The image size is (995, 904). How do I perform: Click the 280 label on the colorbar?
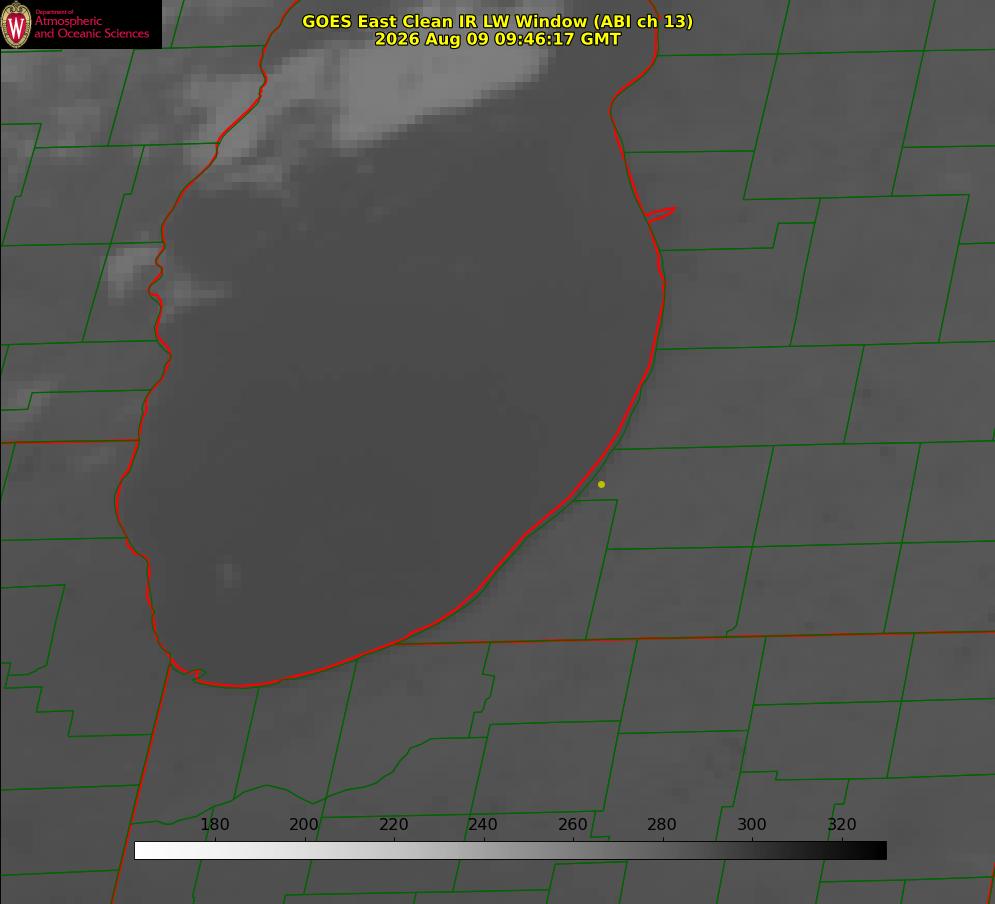point(662,825)
